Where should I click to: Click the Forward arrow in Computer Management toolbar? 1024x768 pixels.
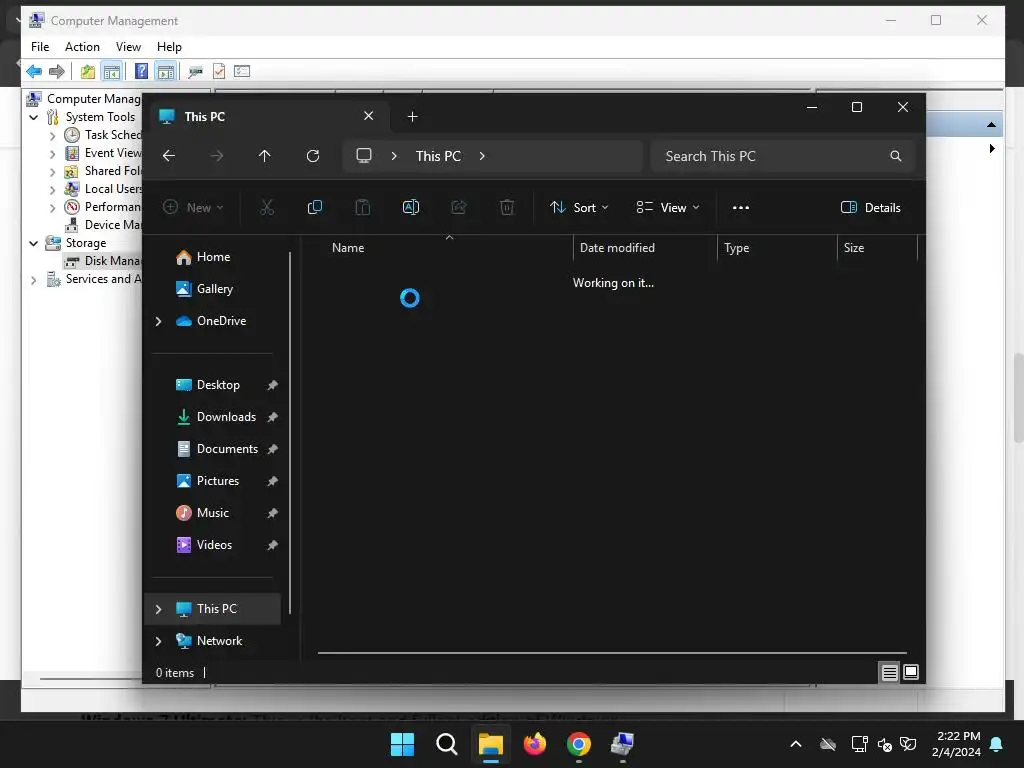(57, 71)
